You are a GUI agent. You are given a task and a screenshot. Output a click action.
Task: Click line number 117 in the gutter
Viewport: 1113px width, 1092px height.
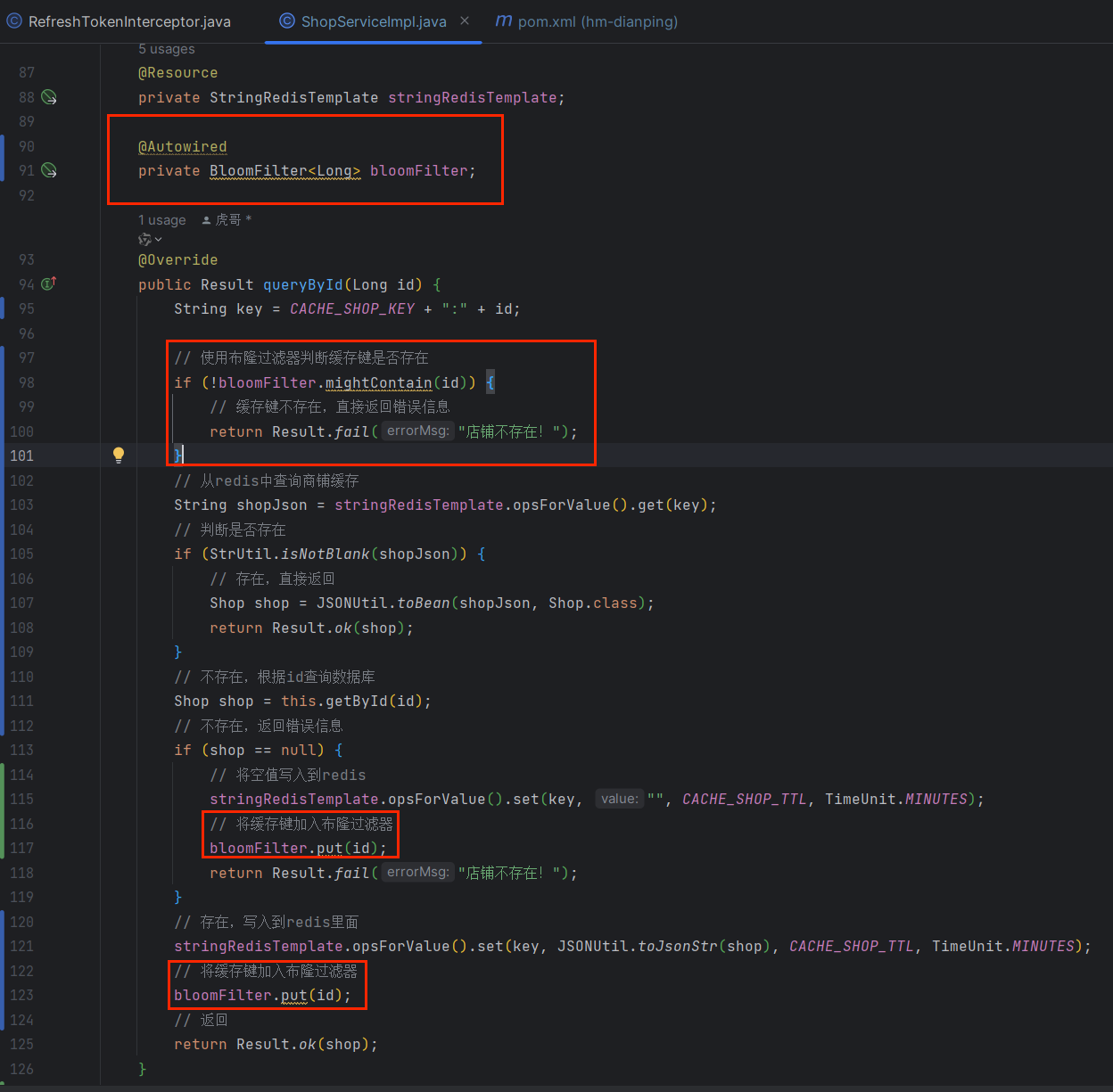click(21, 848)
